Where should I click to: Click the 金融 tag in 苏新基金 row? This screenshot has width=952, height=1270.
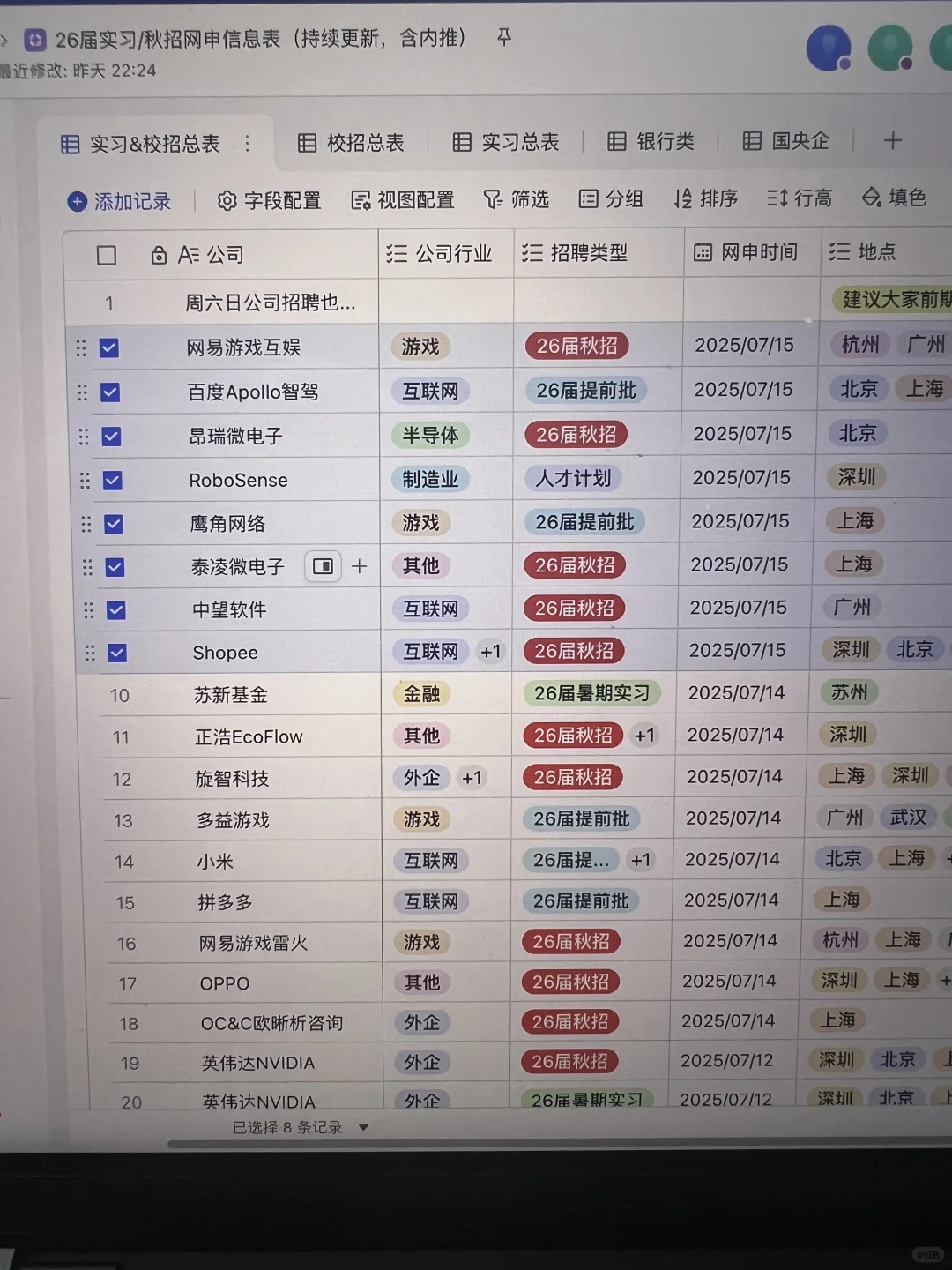(421, 694)
